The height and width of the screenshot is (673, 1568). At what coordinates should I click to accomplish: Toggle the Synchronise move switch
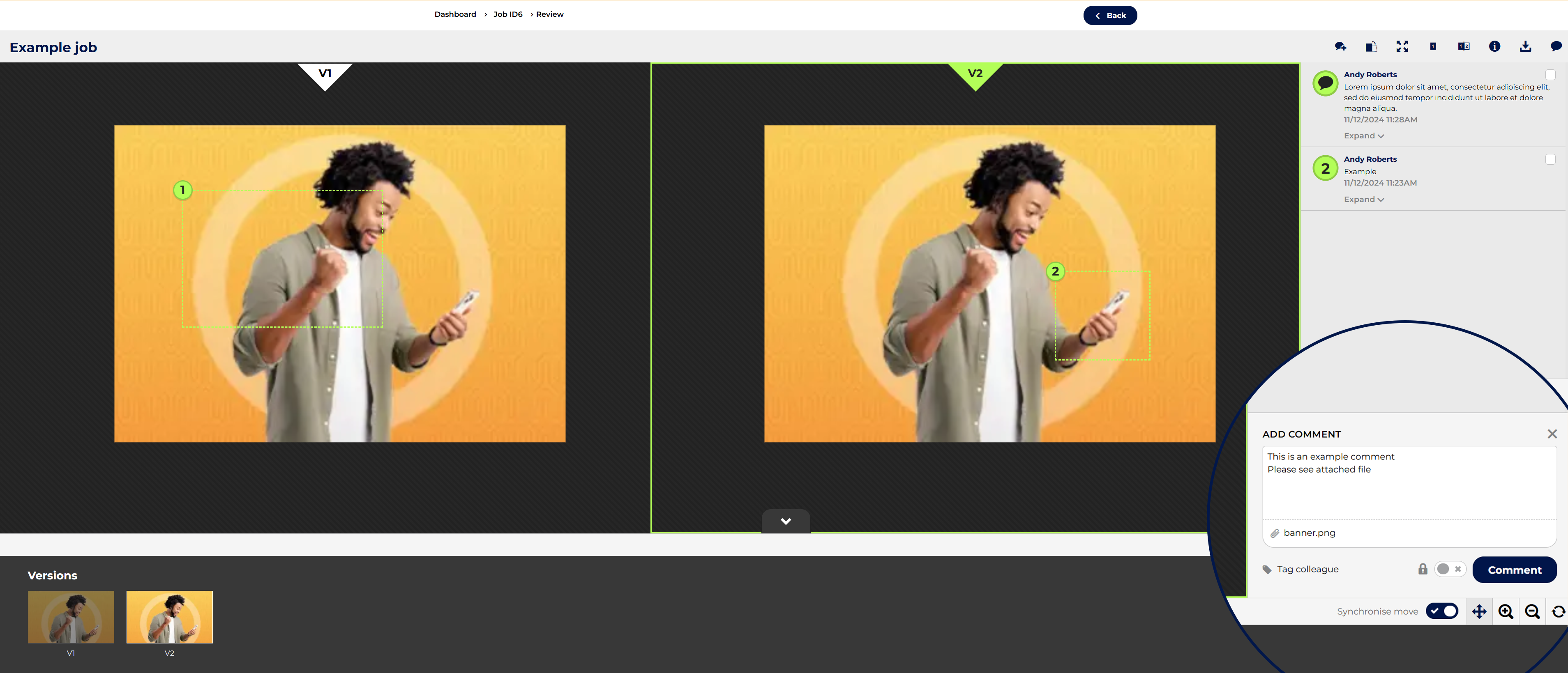click(1443, 611)
